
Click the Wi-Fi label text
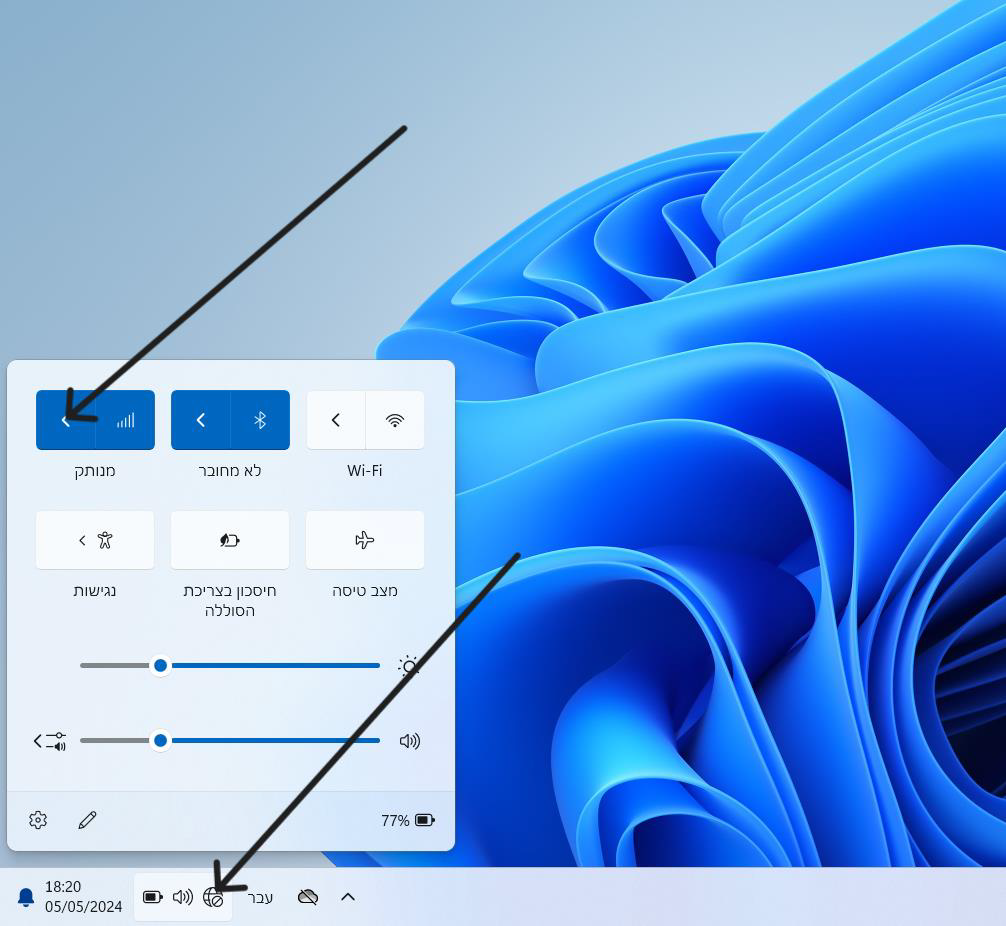(364, 470)
